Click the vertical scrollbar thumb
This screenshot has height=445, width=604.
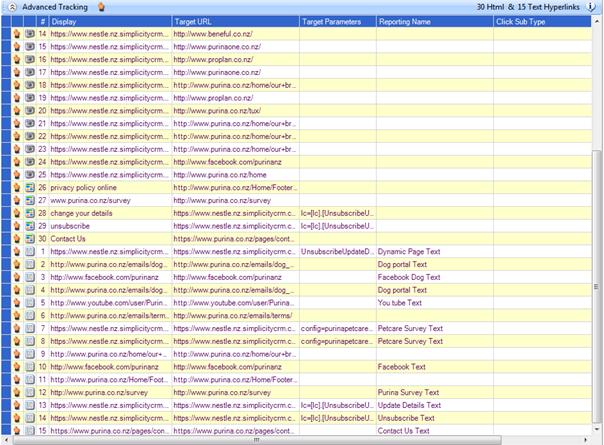[597, 287]
